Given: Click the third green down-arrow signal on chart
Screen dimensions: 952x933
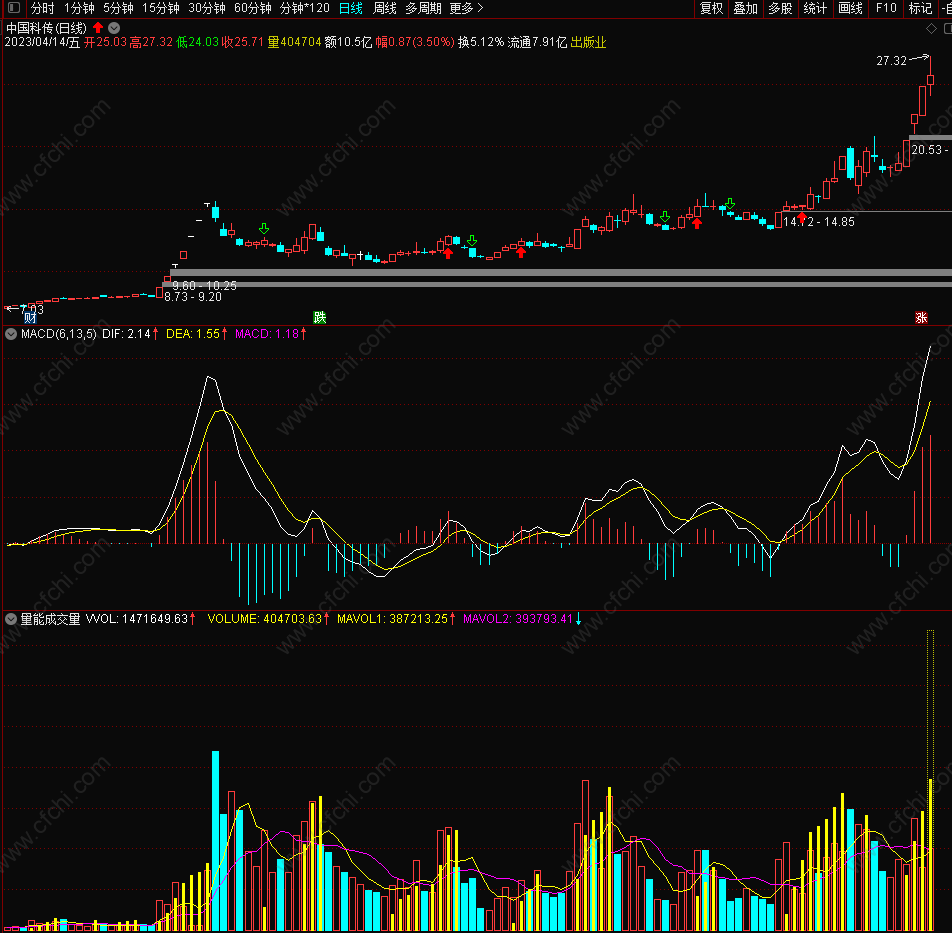Looking at the screenshot, I should tap(665, 217).
